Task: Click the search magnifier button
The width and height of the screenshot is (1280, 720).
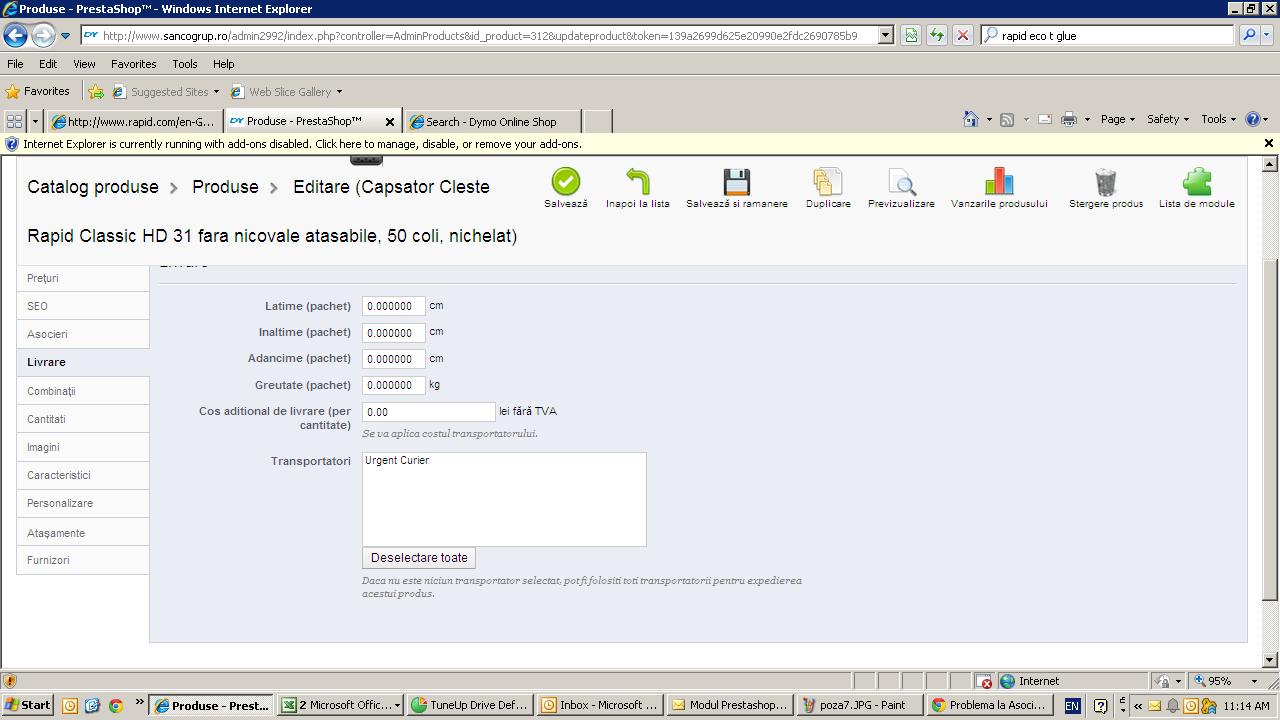Action: (1249, 35)
